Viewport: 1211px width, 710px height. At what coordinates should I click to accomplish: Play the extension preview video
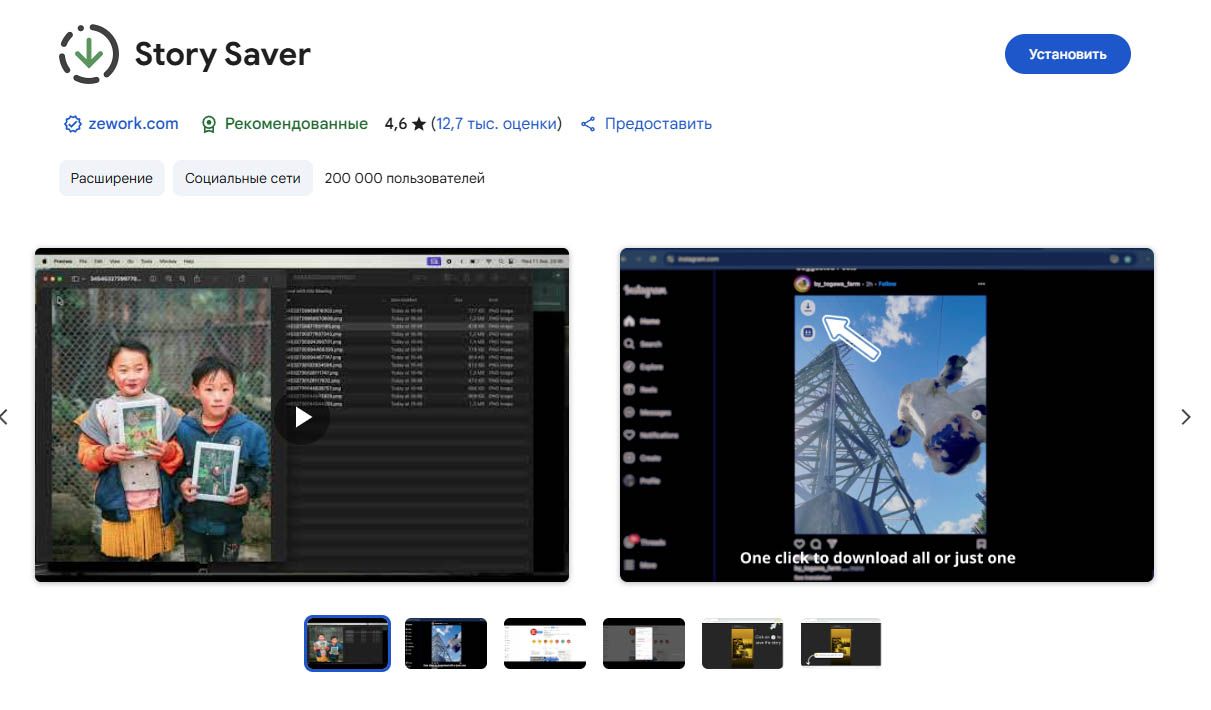tap(302, 416)
